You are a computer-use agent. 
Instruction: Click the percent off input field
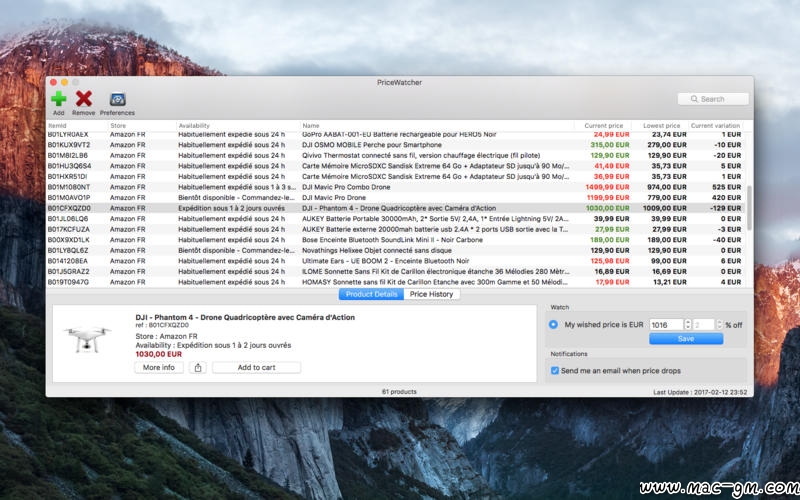pyautogui.click(x=704, y=324)
